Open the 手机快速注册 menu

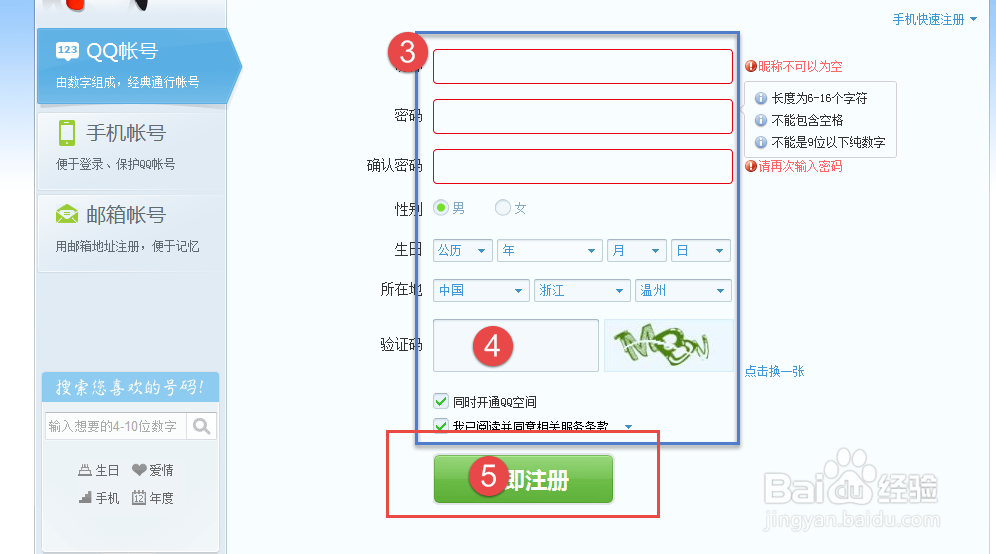click(x=934, y=20)
